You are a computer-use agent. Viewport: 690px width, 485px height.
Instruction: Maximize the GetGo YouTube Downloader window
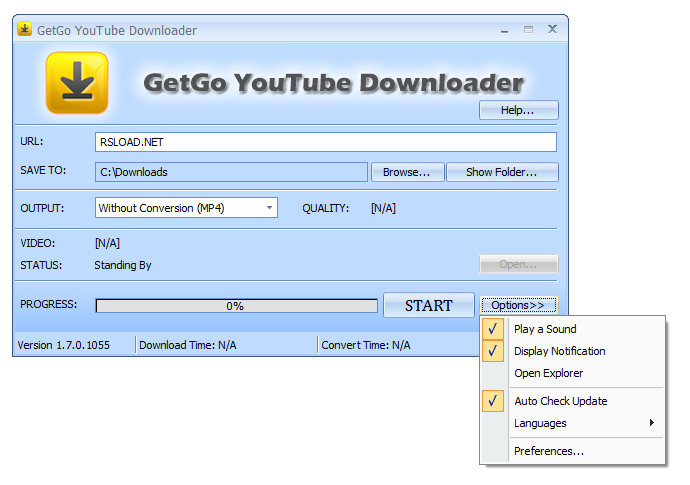pyautogui.click(x=529, y=29)
